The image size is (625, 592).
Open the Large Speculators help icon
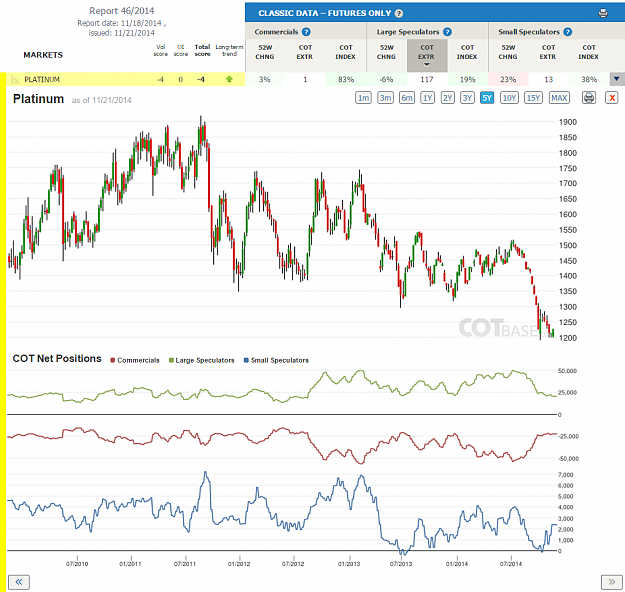click(x=447, y=32)
